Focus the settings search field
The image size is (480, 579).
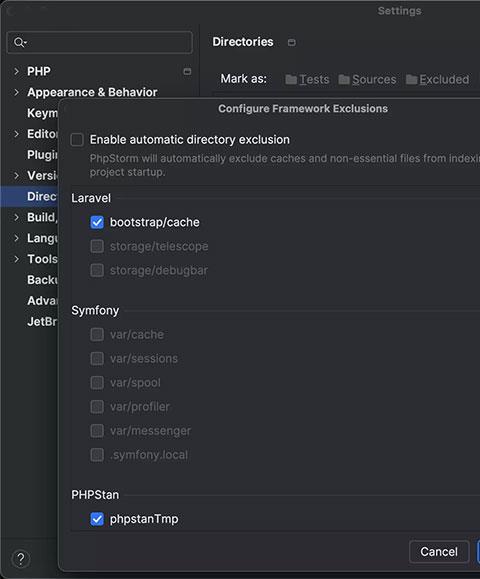tap(99, 42)
